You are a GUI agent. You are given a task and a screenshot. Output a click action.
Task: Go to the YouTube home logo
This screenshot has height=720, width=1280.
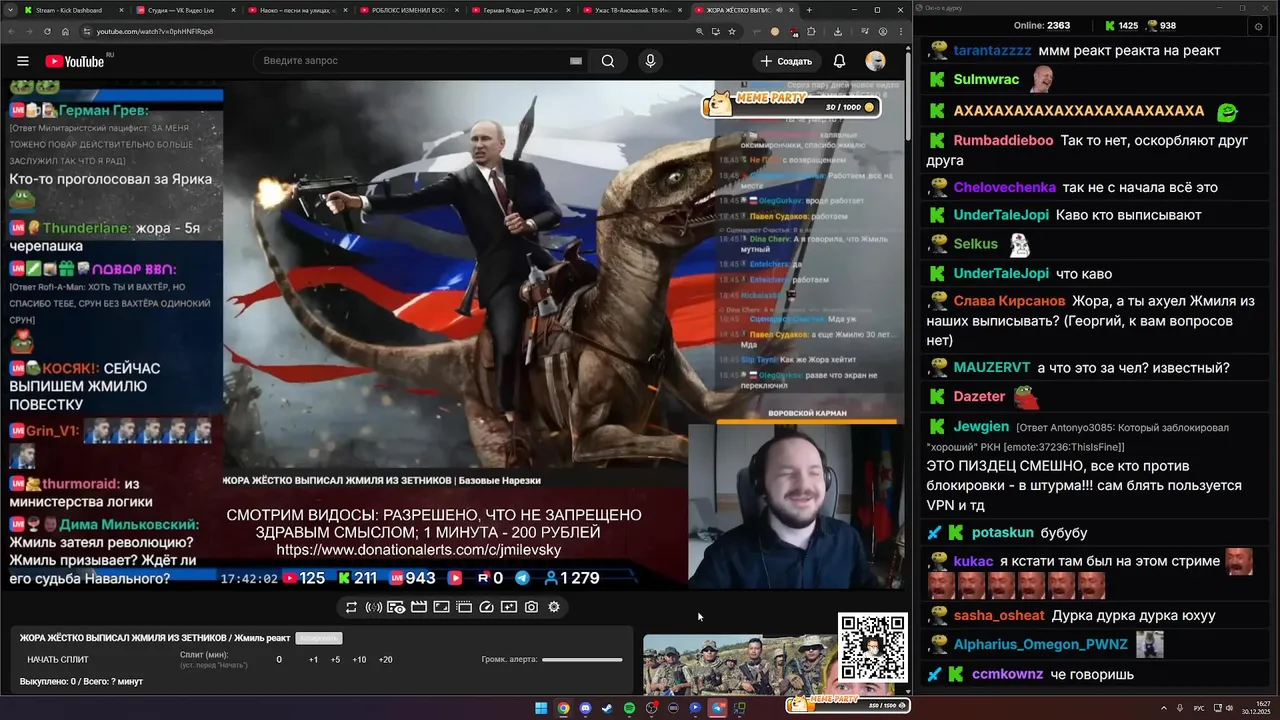(x=74, y=61)
